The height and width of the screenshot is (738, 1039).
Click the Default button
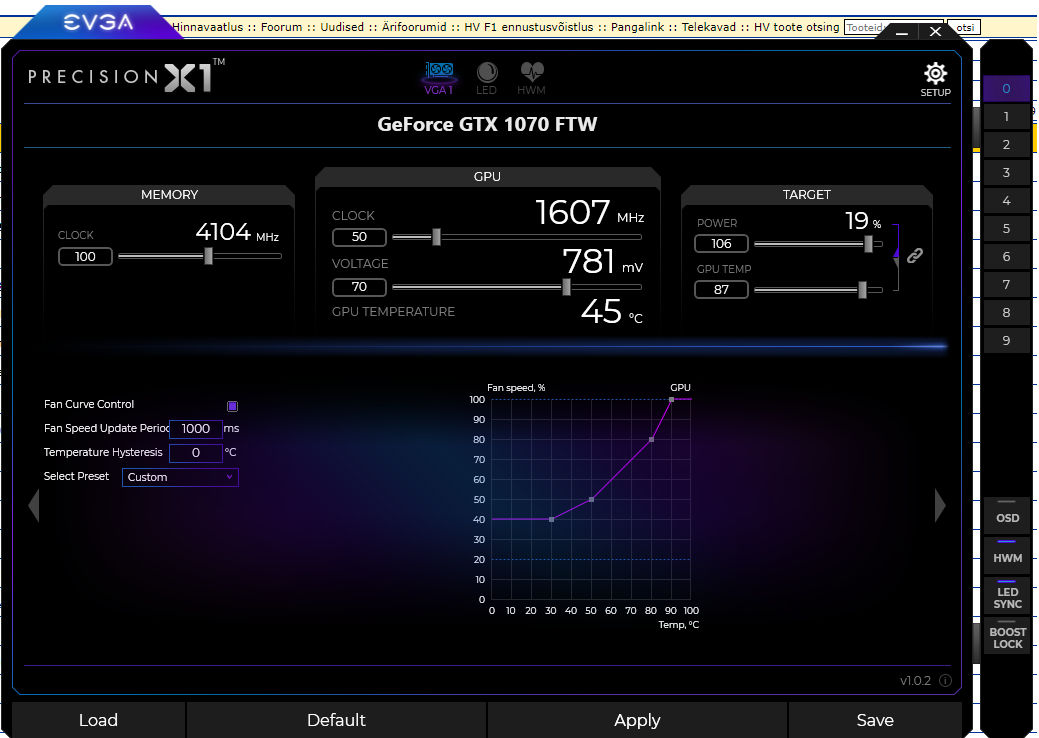pos(336,720)
